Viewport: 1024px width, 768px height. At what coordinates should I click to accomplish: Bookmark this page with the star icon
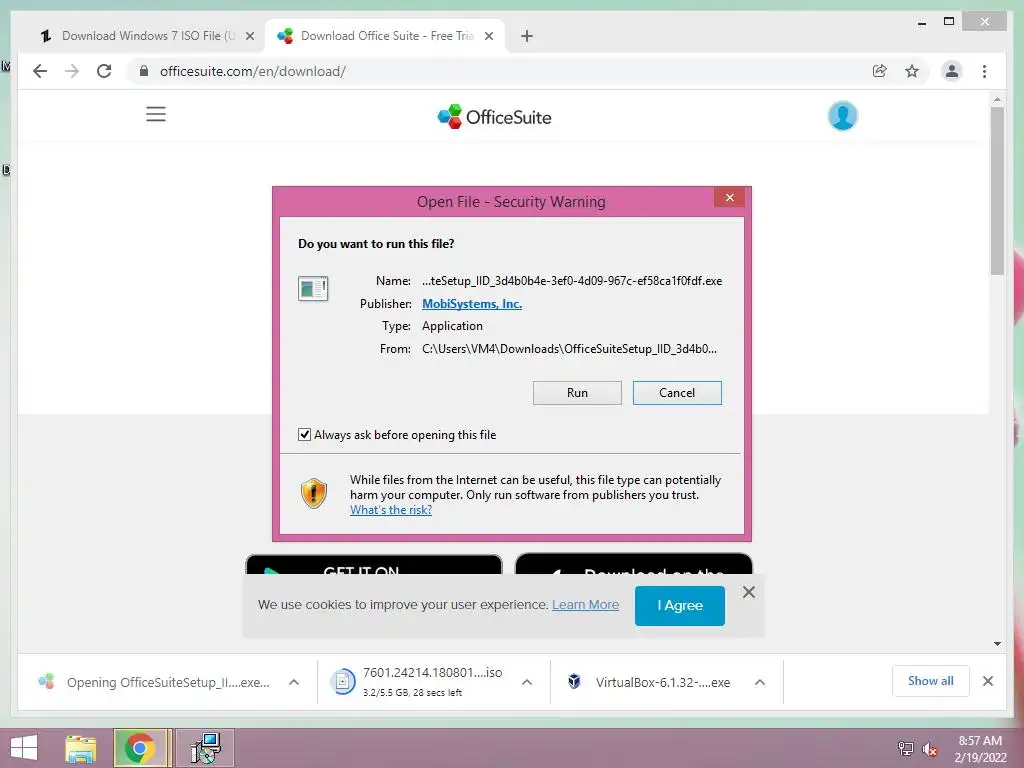912,71
